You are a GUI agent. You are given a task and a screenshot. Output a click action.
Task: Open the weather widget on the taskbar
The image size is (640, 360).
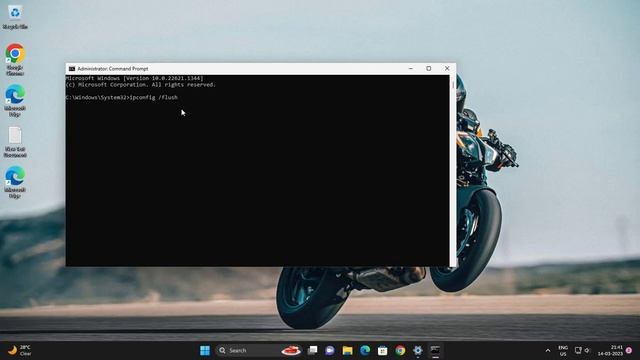[20, 350]
